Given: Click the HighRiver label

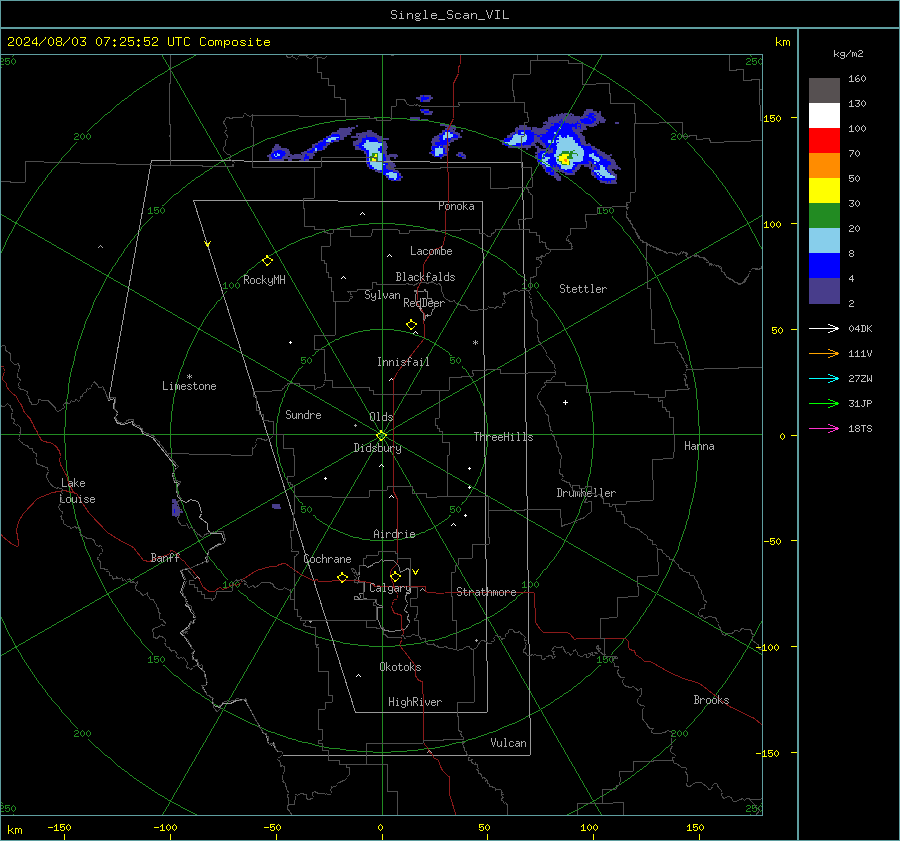Looking at the screenshot, I should coord(415,702).
